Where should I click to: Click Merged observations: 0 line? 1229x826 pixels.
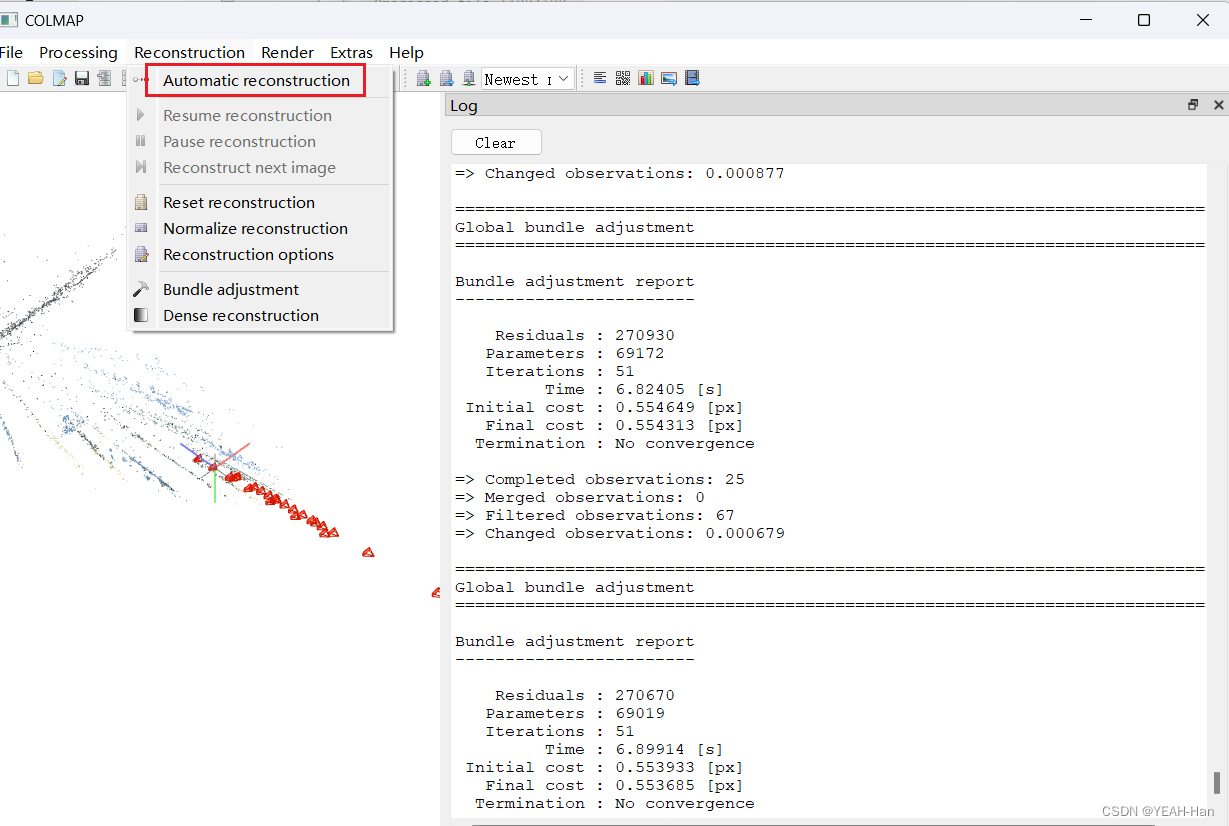pos(580,497)
